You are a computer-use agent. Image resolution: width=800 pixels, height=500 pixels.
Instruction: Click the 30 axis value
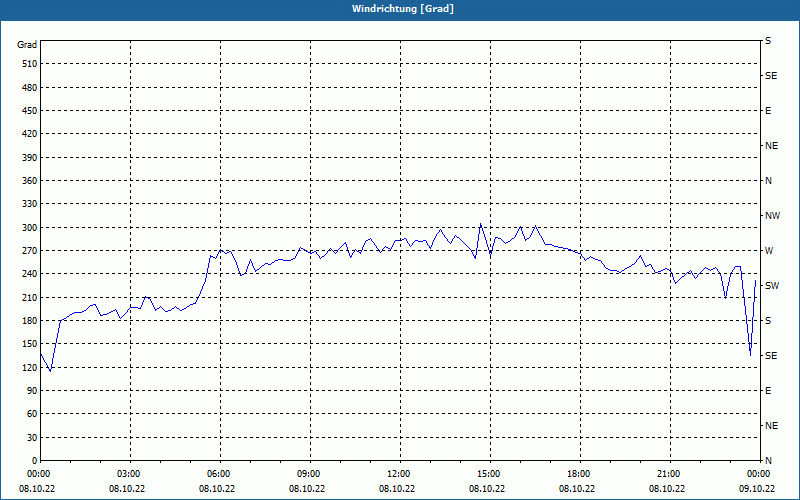[x=32, y=437]
